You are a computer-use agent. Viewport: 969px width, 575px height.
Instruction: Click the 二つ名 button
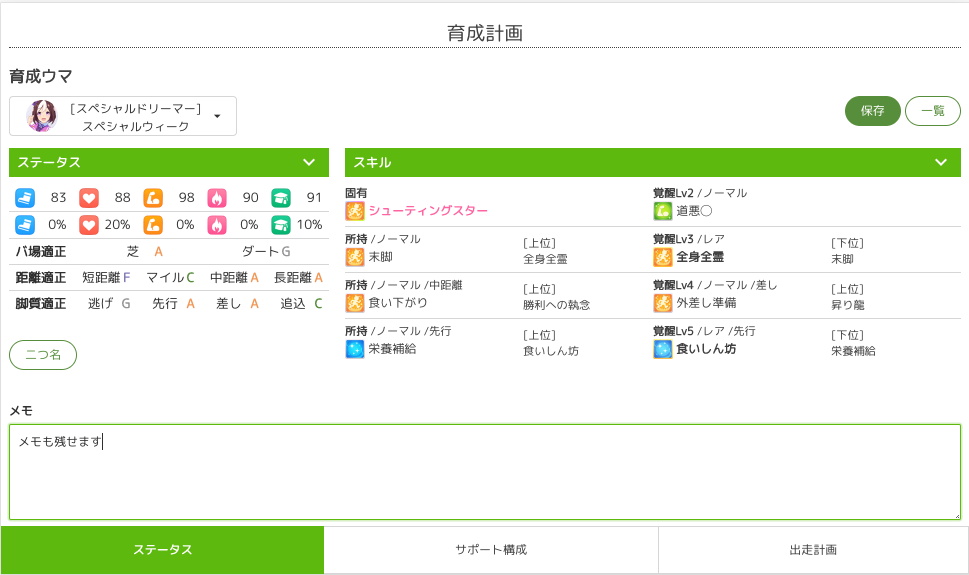point(43,355)
